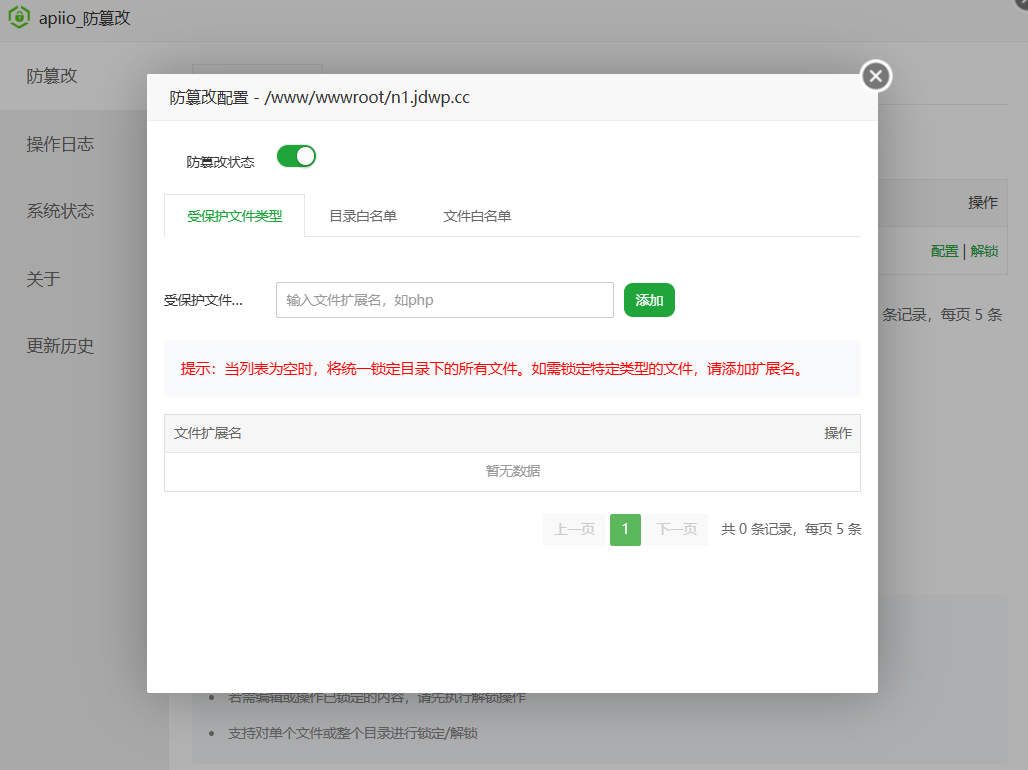The width and height of the screenshot is (1028, 770).
Task: Select the 受保护文件类型 tab
Action: point(234,213)
